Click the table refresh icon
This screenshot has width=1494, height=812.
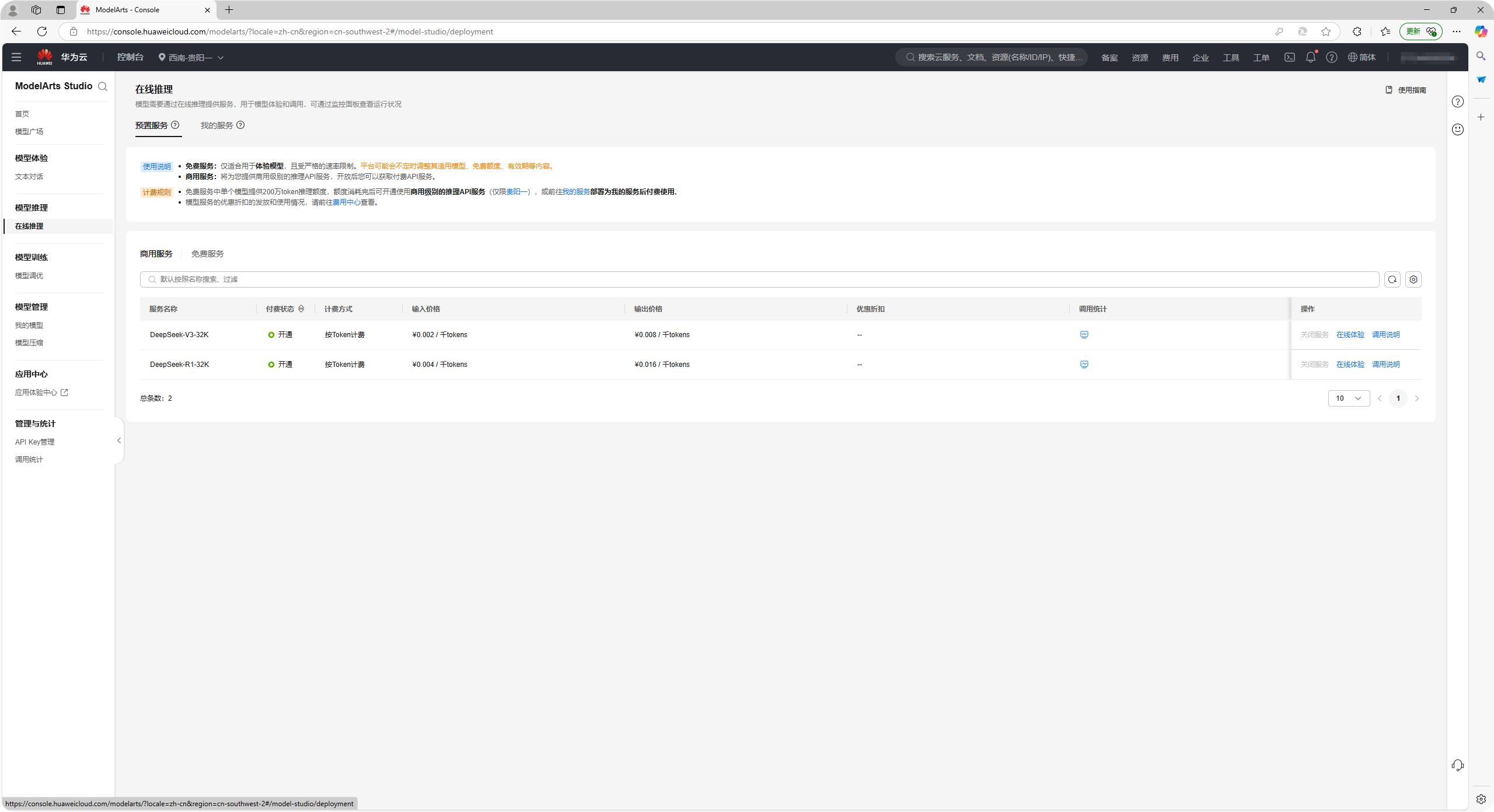click(1392, 279)
